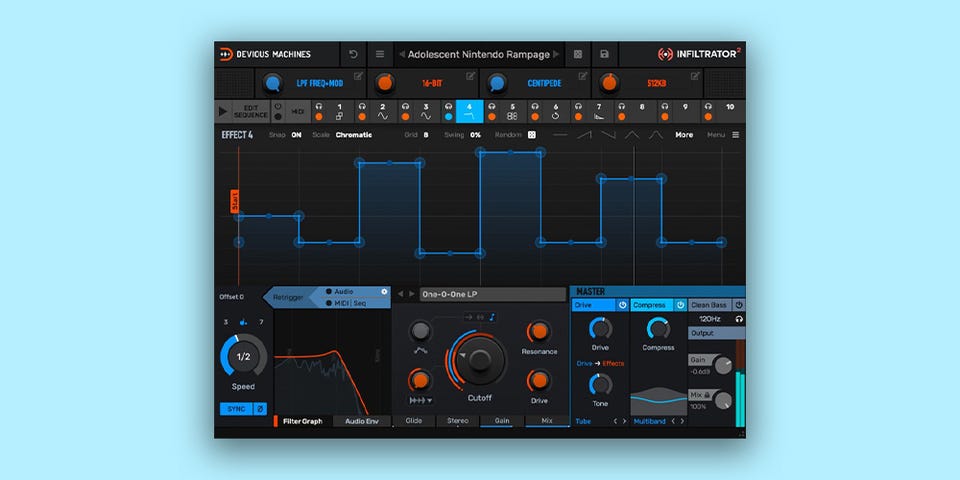The height and width of the screenshot is (480, 960).
Task: Toggle the phase invert button beside SYNC
Action: [x=260, y=409]
